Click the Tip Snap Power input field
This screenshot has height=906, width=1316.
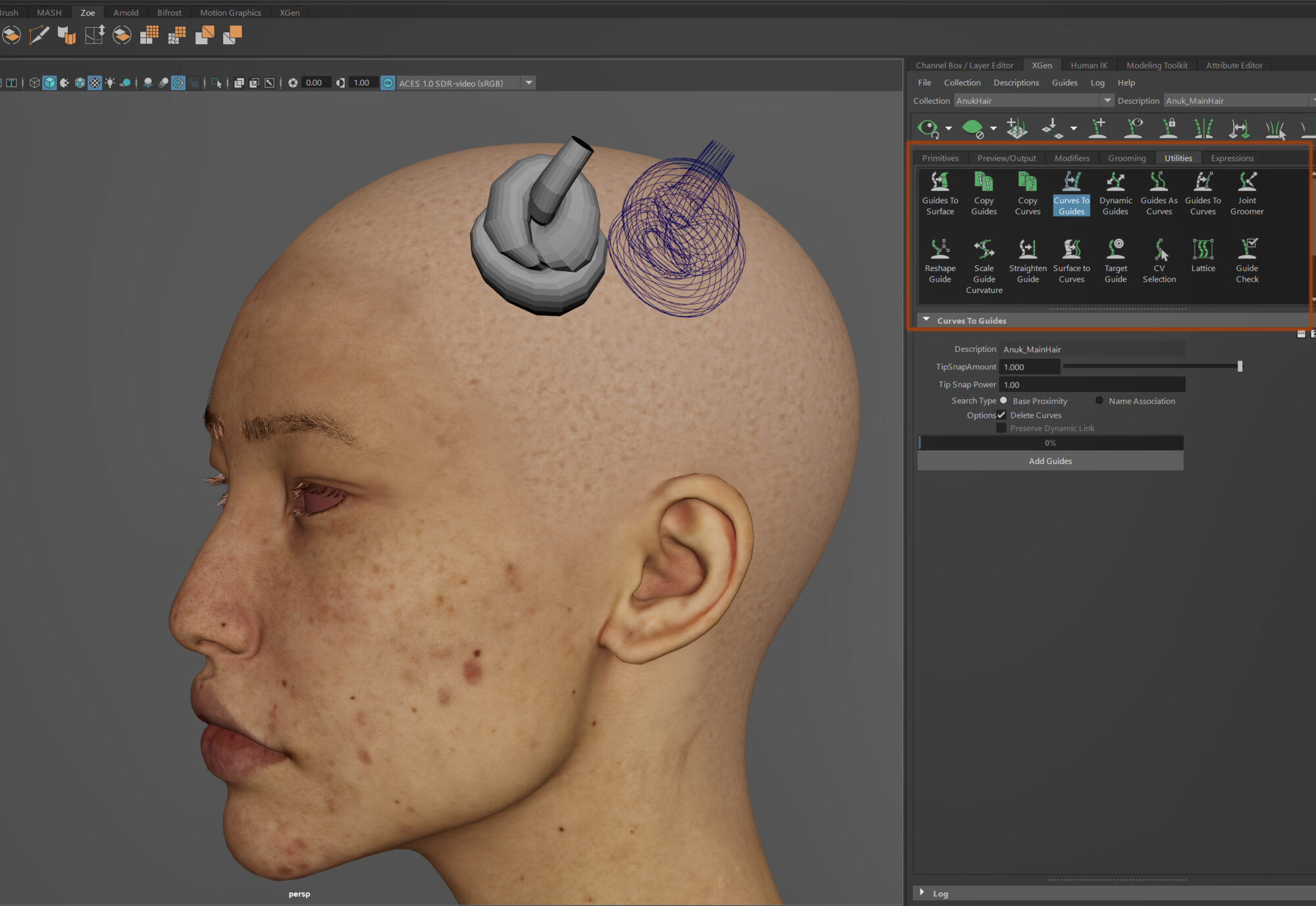click(x=1091, y=385)
